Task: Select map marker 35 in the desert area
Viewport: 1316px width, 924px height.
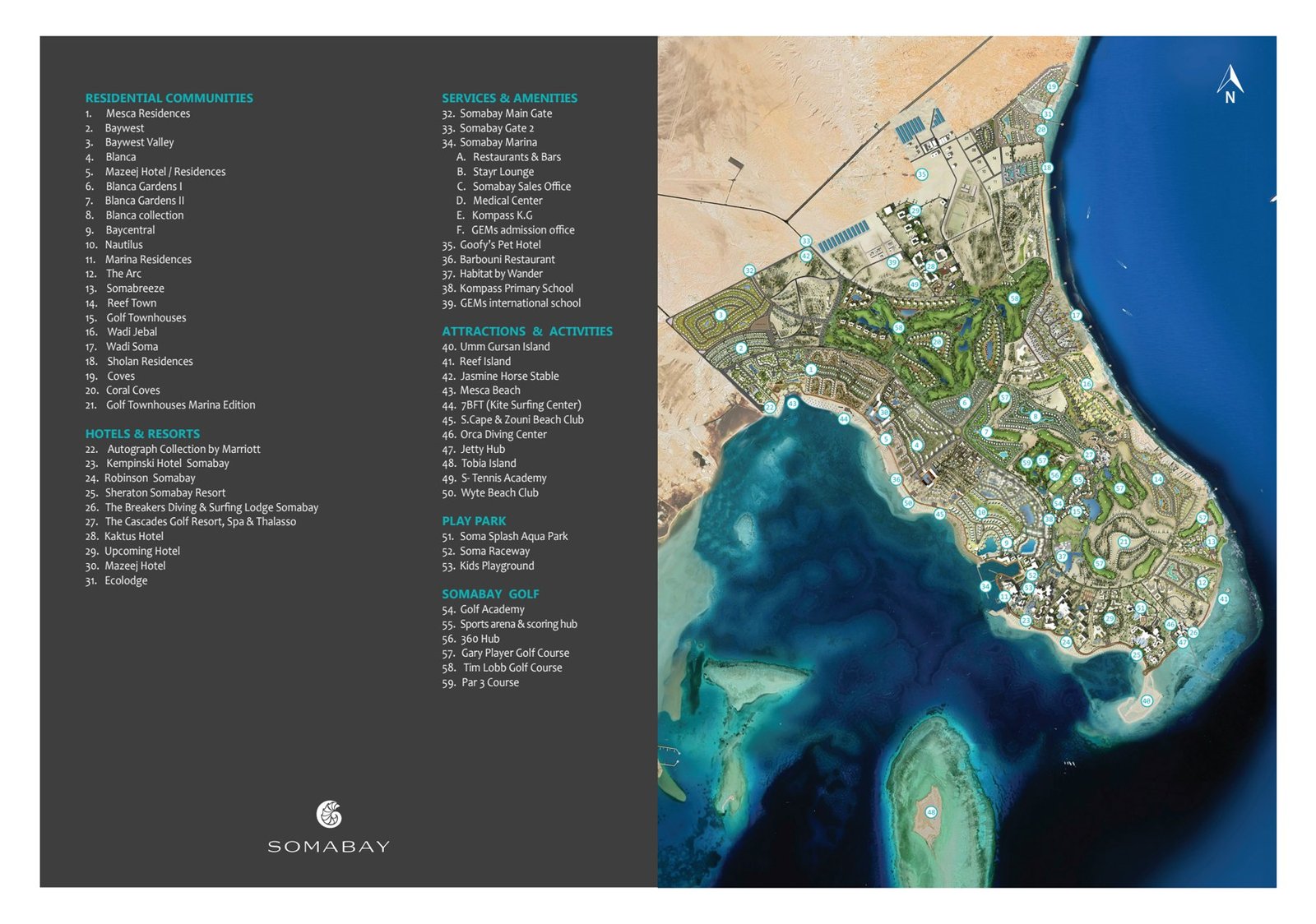Action: click(922, 174)
